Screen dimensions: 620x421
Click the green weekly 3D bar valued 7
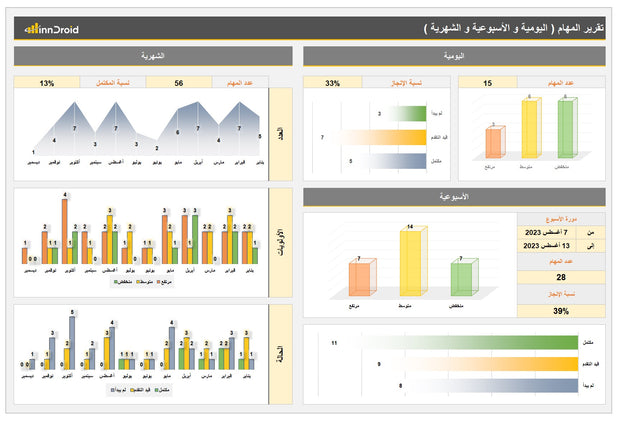(x=464, y=277)
